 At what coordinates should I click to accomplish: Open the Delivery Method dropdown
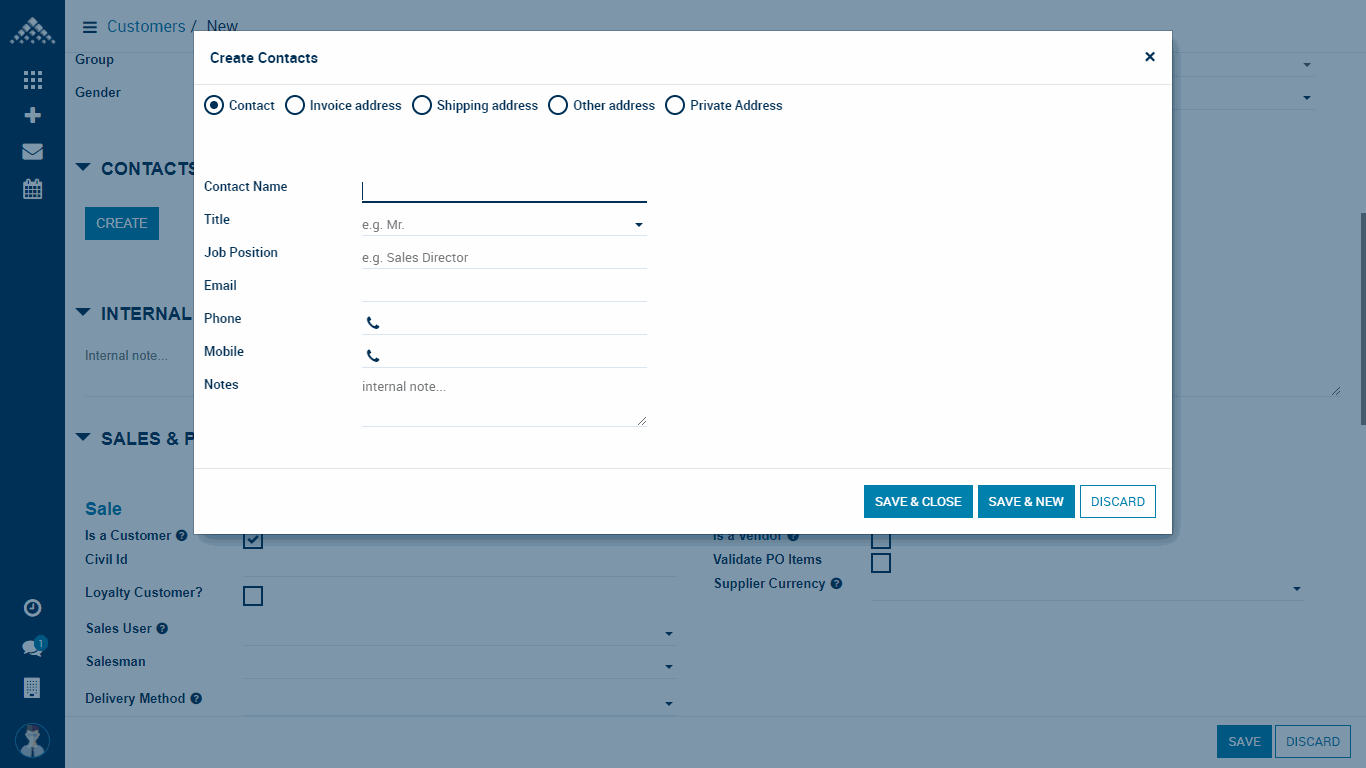[459, 703]
